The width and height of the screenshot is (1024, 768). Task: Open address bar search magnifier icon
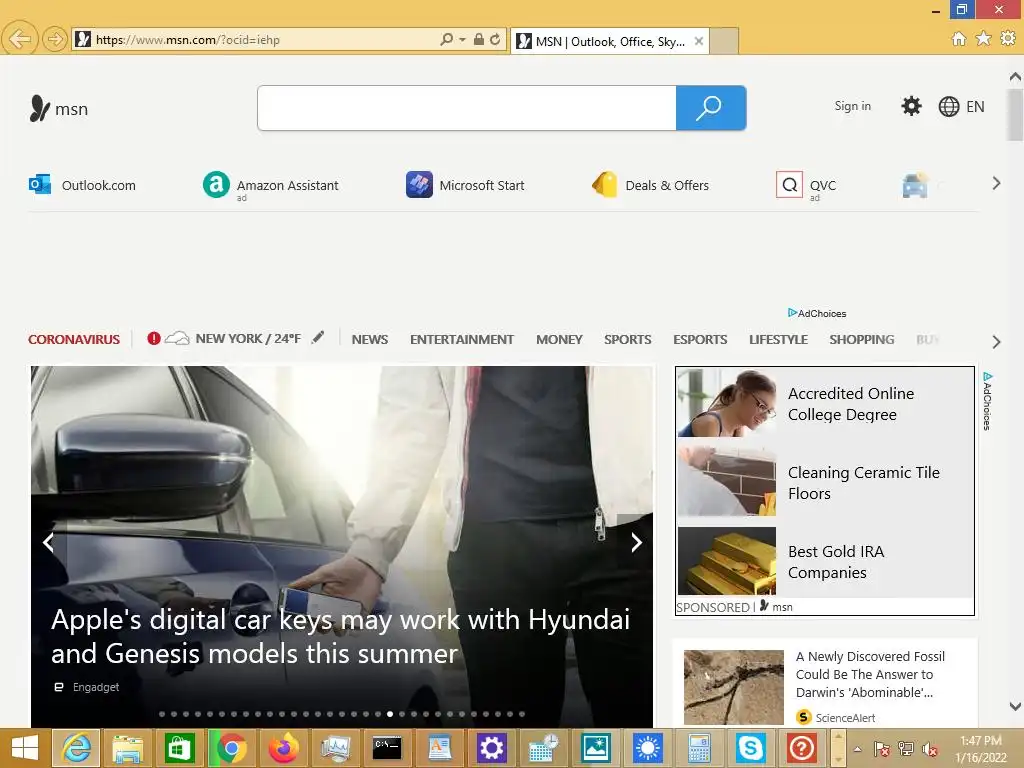point(447,39)
